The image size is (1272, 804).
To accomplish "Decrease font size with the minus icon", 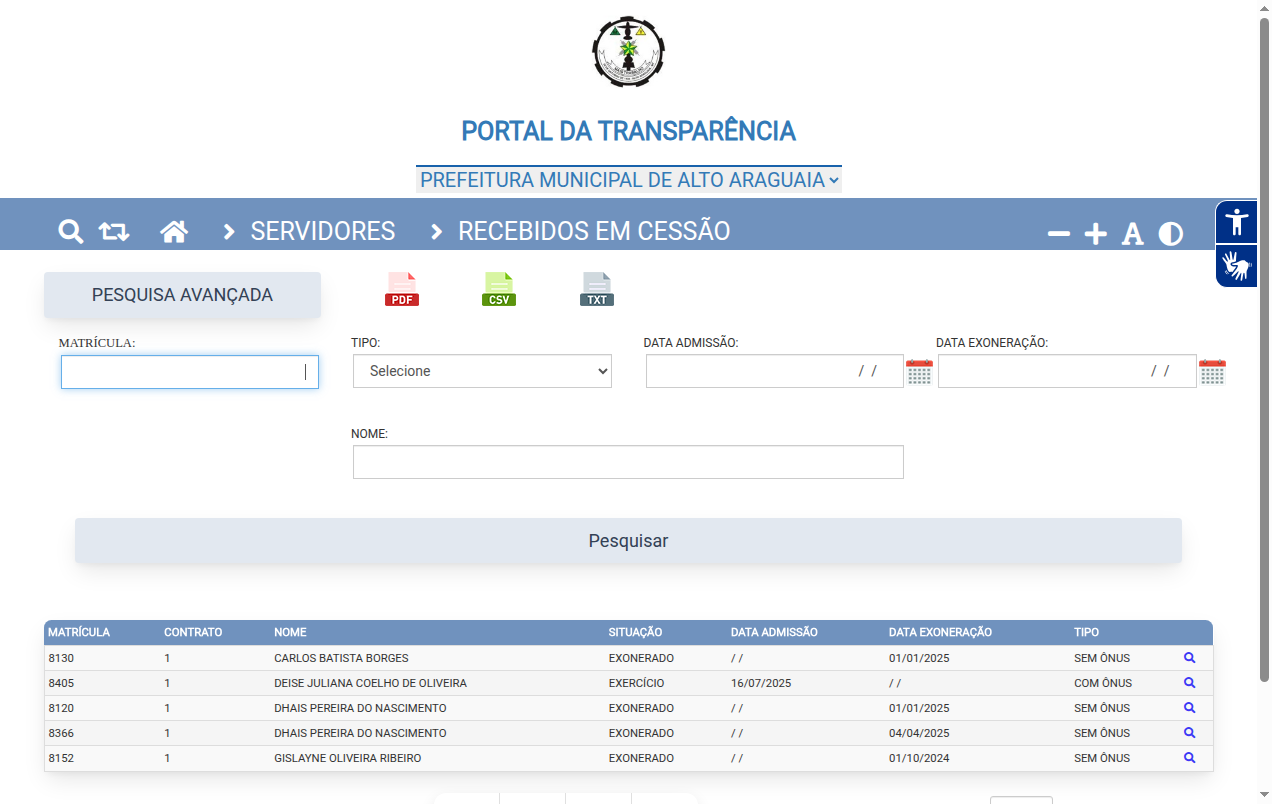I will click(x=1059, y=234).
